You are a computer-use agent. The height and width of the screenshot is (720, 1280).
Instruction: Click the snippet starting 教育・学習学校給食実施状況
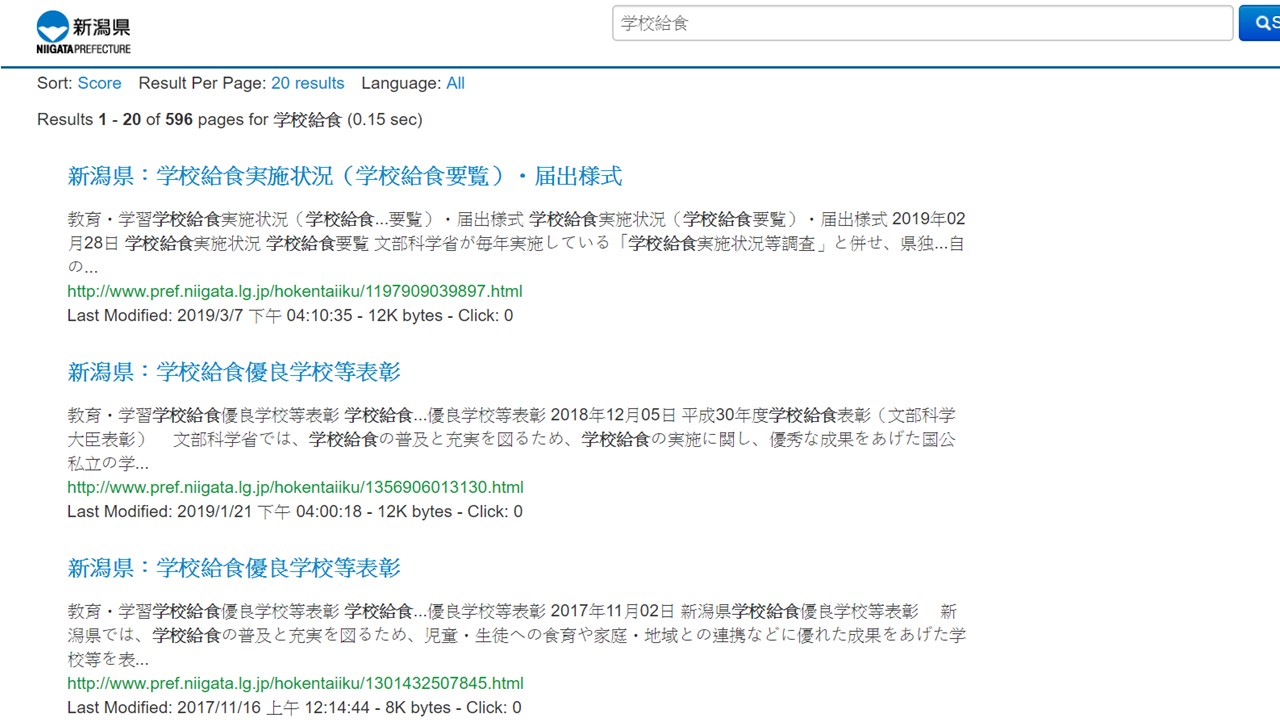(x=516, y=243)
